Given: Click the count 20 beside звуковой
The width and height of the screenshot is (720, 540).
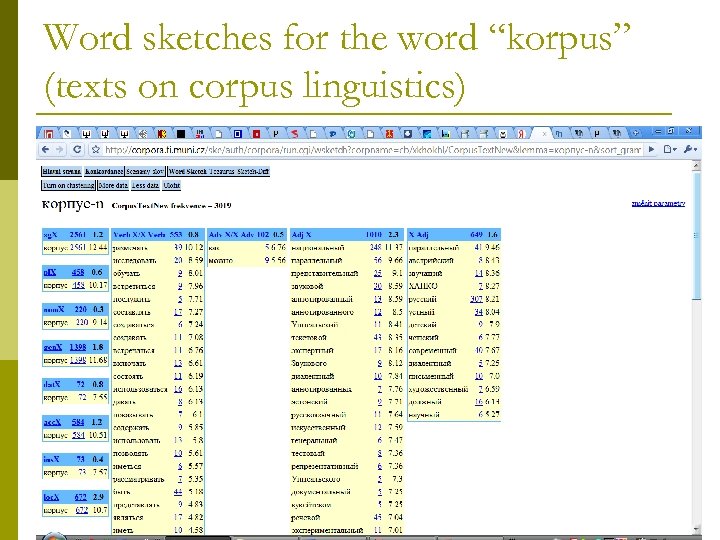Looking at the screenshot, I should [x=377, y=286].
